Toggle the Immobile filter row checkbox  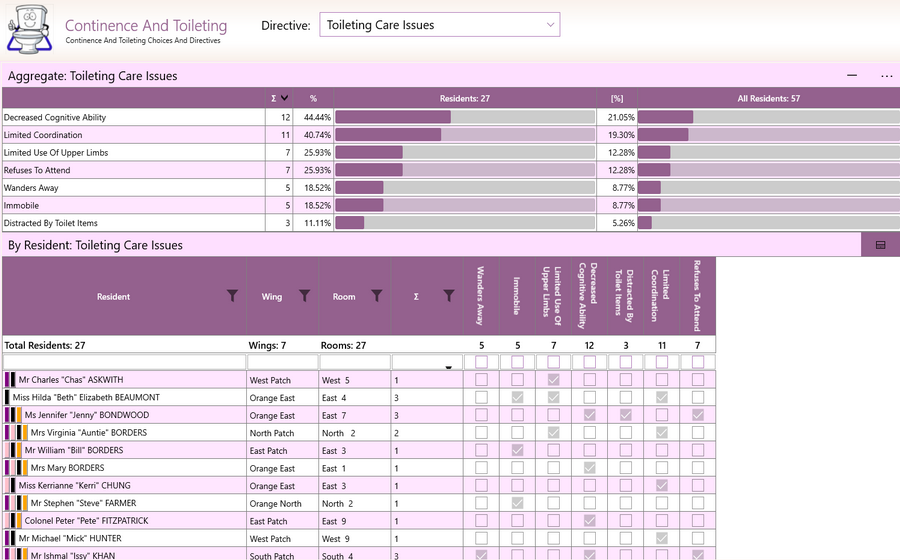pyautogui.click(x=518, y=361)
